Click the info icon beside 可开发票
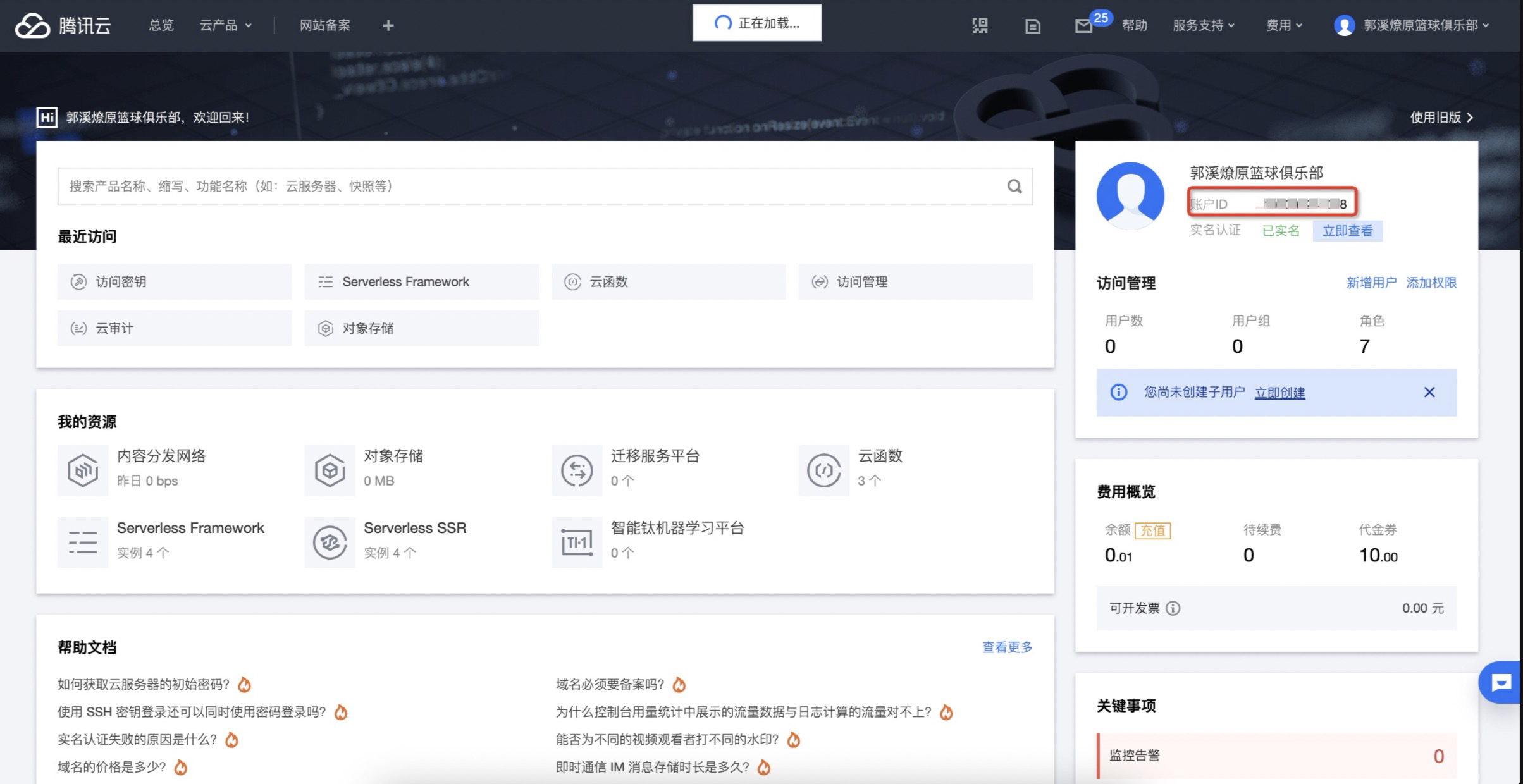The height and width of the screenshot is (784, 1523). pos(1173,608)
